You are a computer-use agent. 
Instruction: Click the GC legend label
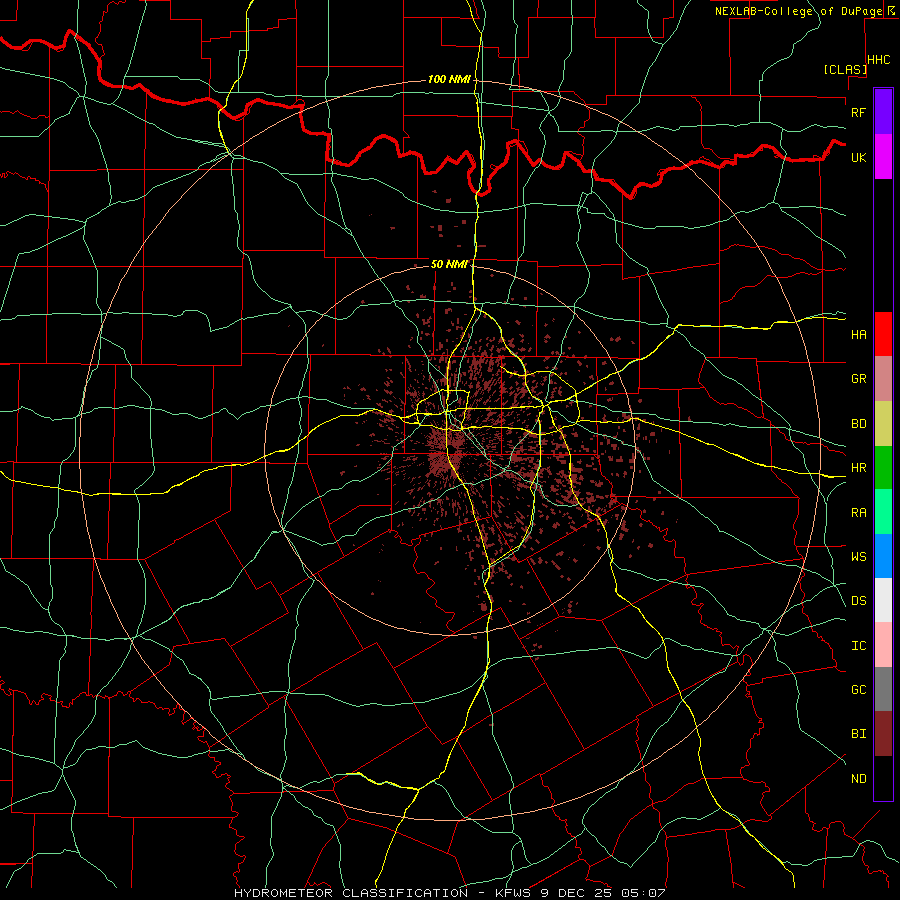tap(858, 689)
